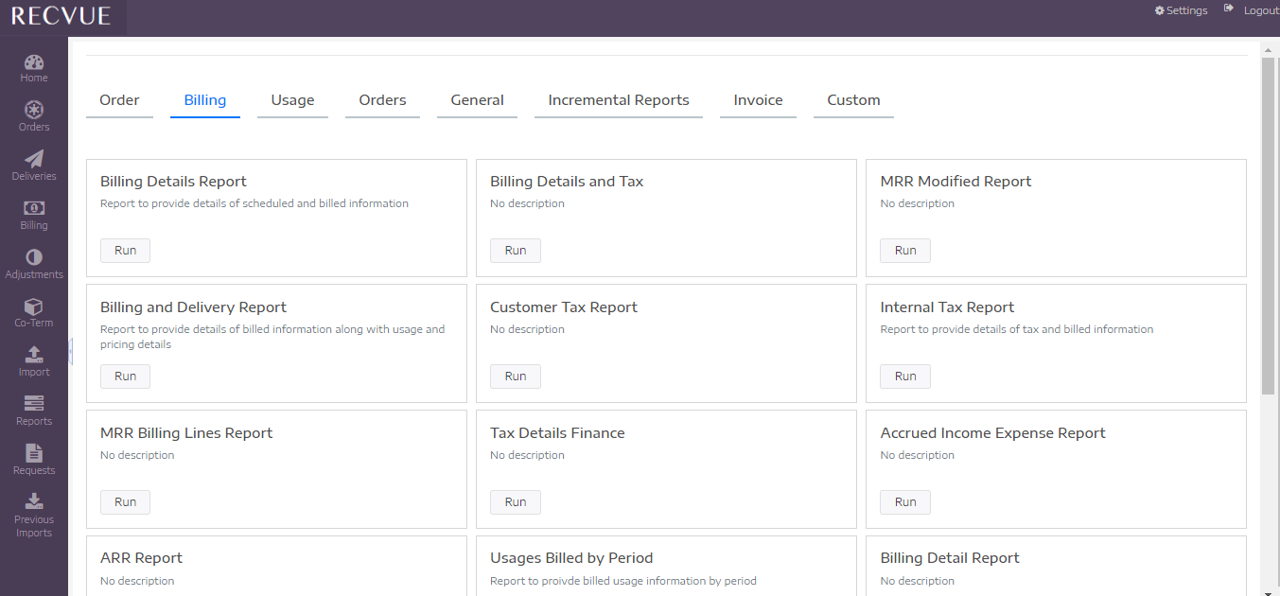Viewport: 1280px width, 596px height.
Task: Select the Billing sidebar icon
Action: click(x=34, y=208)
